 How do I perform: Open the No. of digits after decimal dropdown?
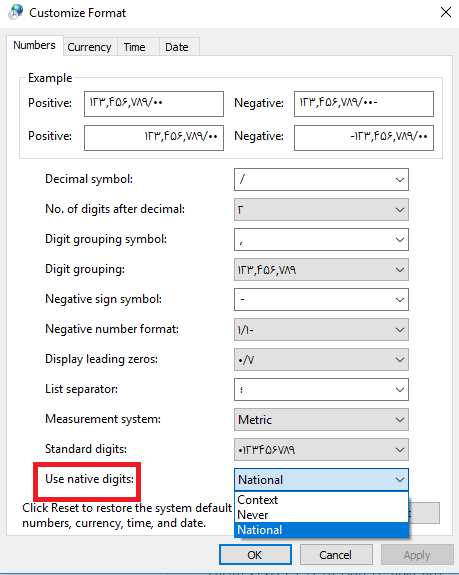321,210
